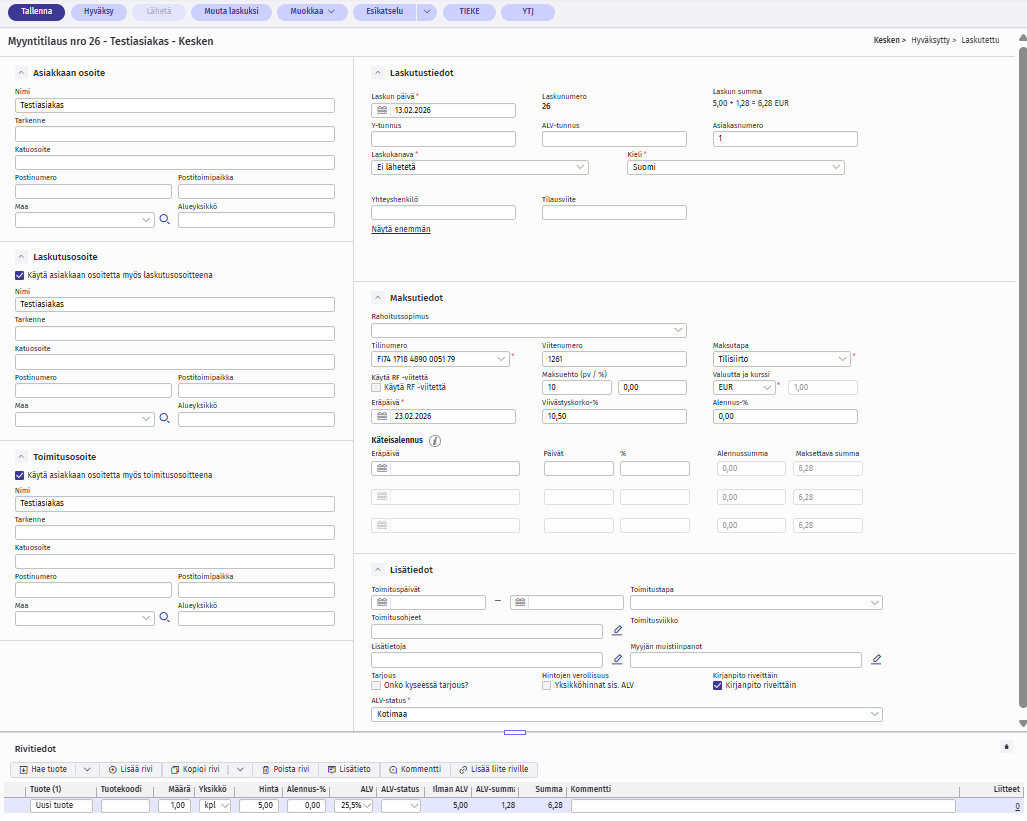Click Lisää liite riville attachment button
This screenshot has width=1027, height=821.
pos(496,769)
